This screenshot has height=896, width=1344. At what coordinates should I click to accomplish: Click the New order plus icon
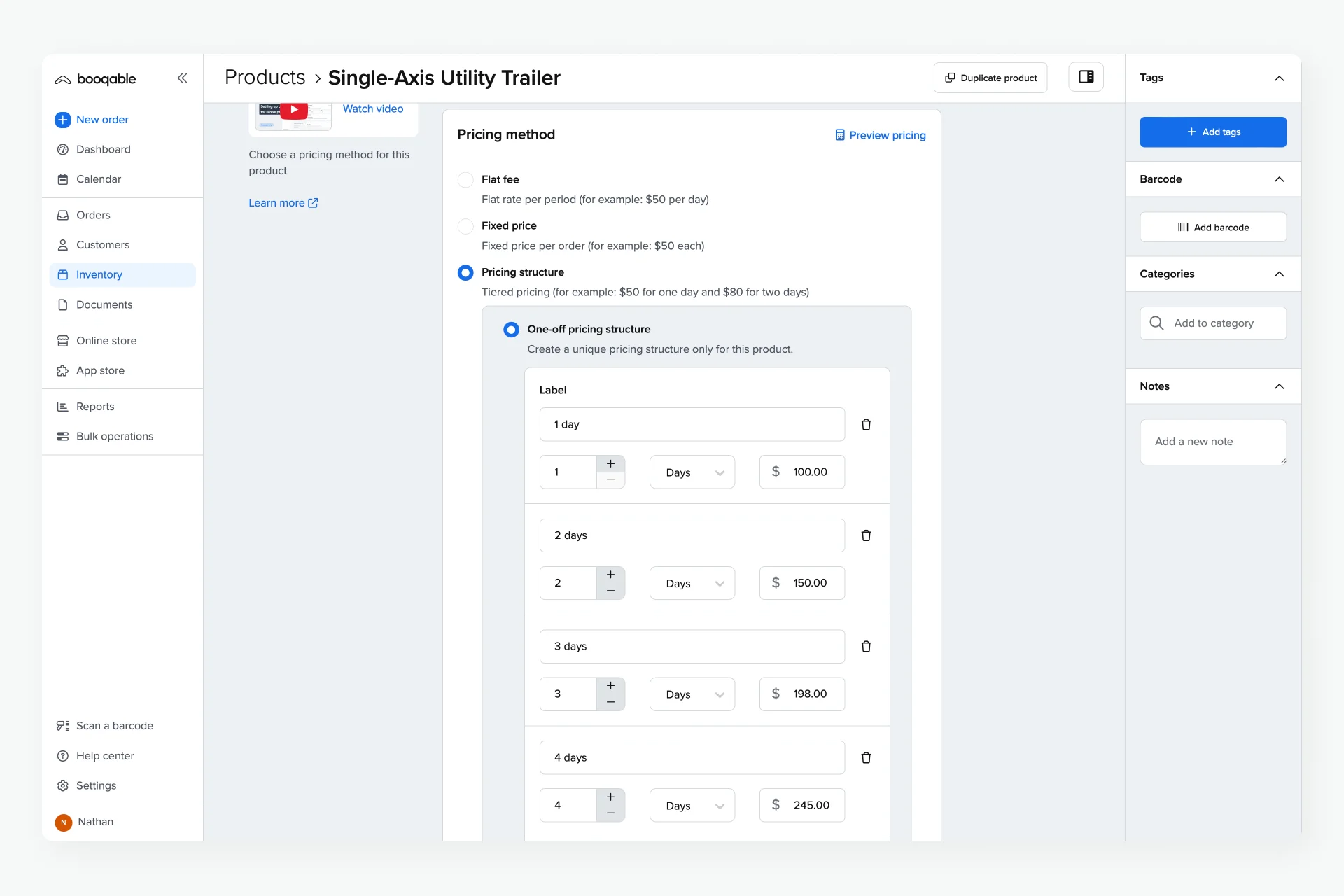coord(62,120)
